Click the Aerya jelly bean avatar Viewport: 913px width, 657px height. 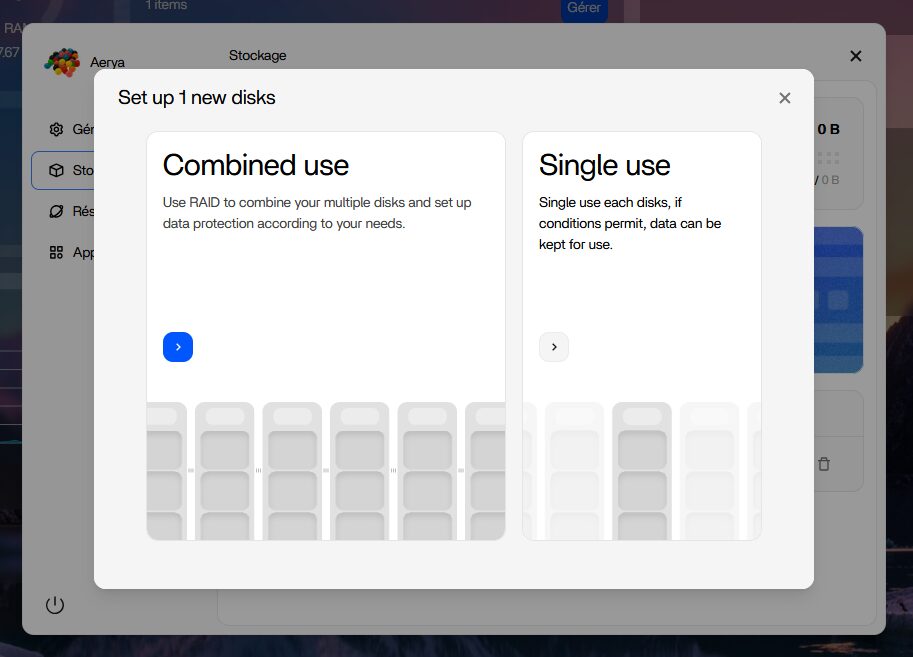(x=62, y=62)
